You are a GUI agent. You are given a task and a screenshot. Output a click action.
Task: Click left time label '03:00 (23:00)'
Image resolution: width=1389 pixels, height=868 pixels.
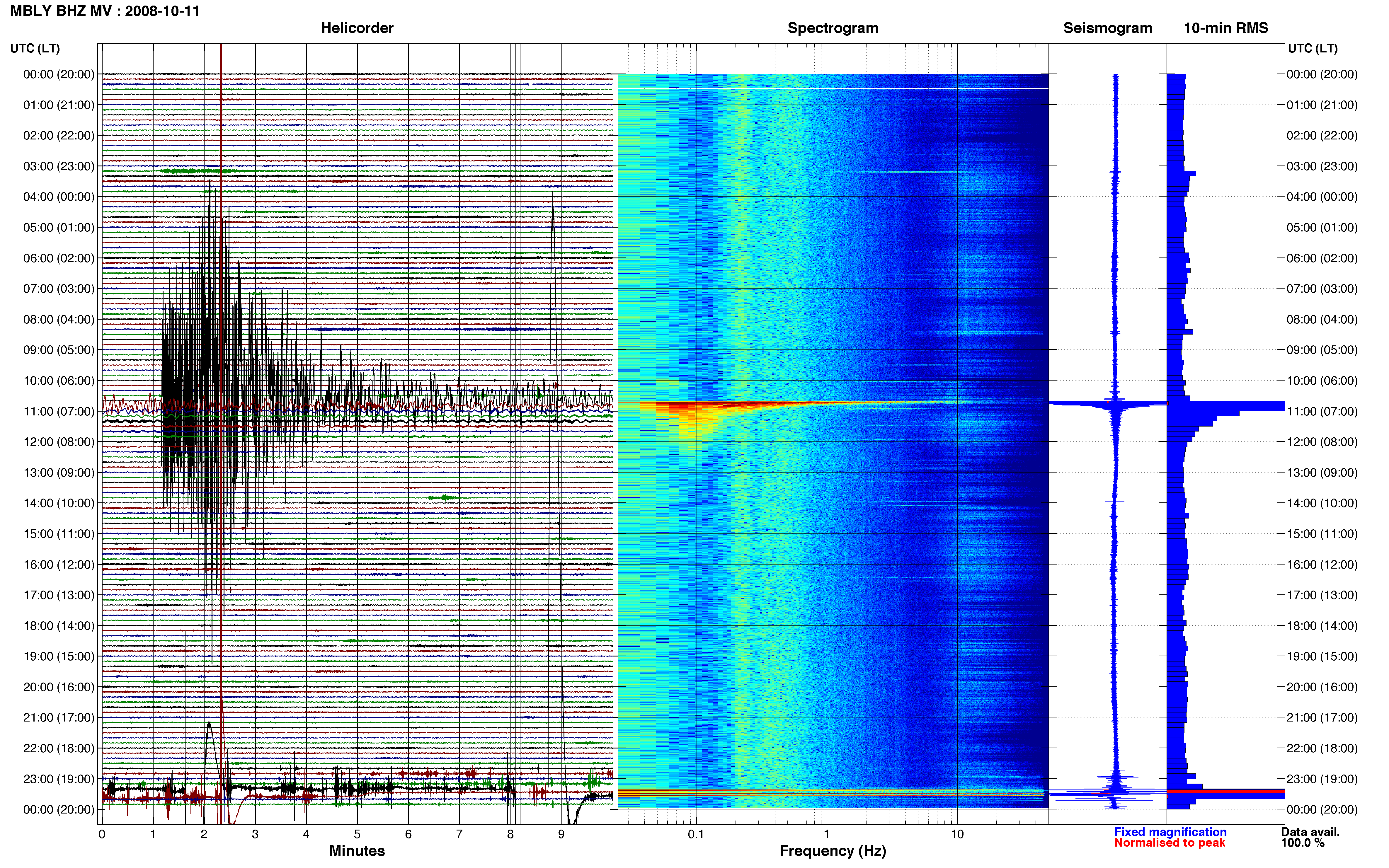[59, 166]
